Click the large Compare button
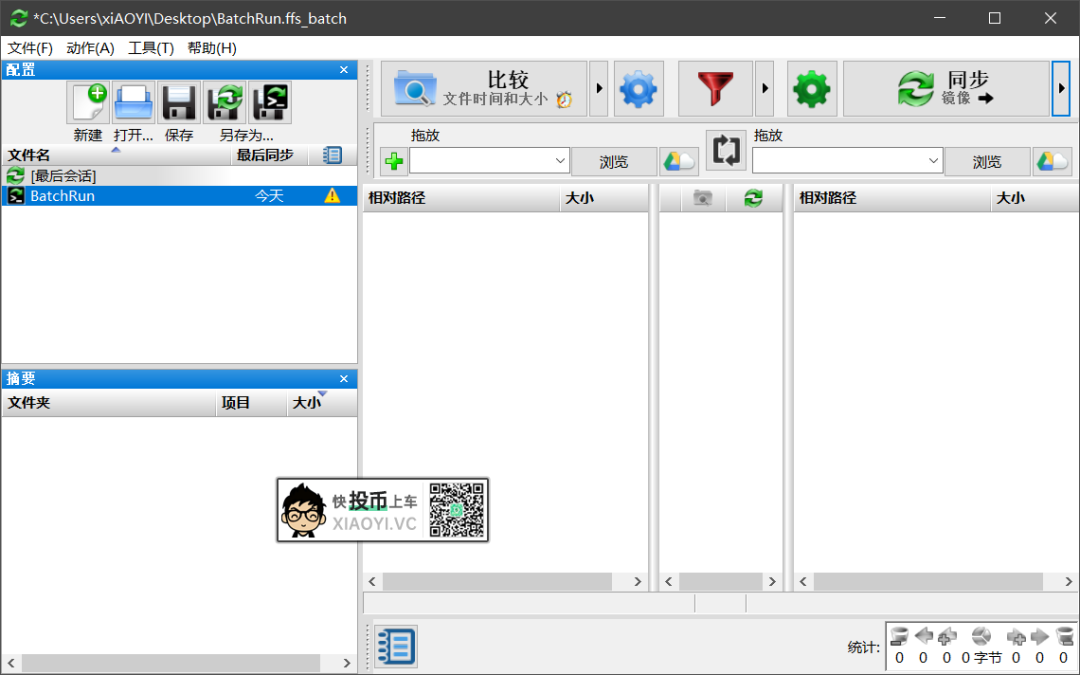Viewport: 1080px width, 675px height. tap(484, 89)
